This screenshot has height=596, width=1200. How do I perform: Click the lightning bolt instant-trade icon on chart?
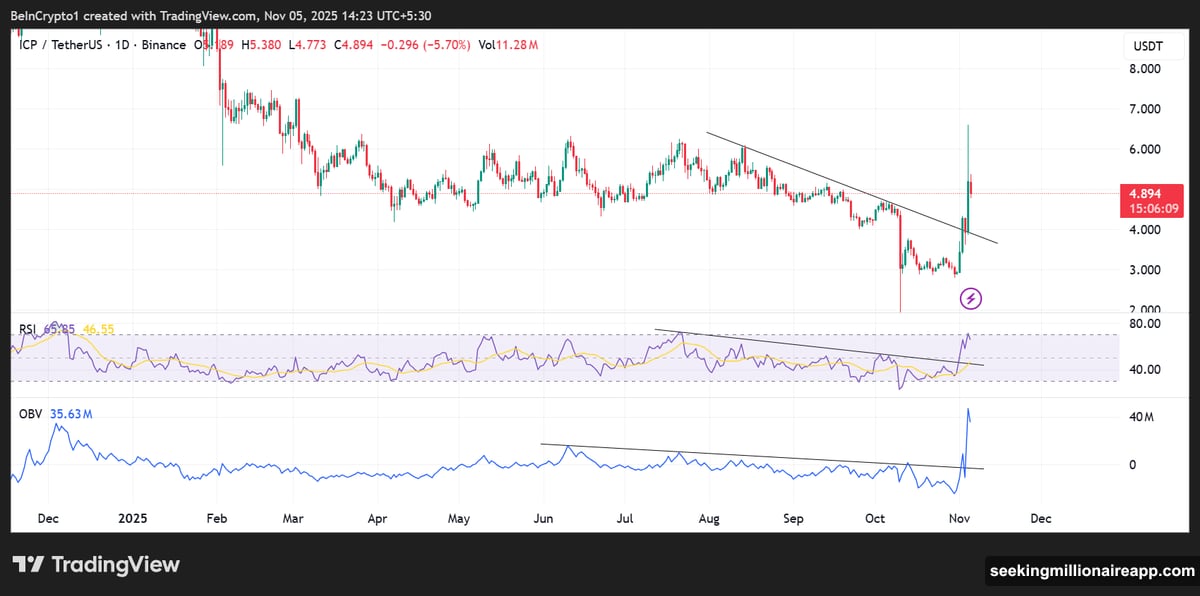click(x=969, y=299)
